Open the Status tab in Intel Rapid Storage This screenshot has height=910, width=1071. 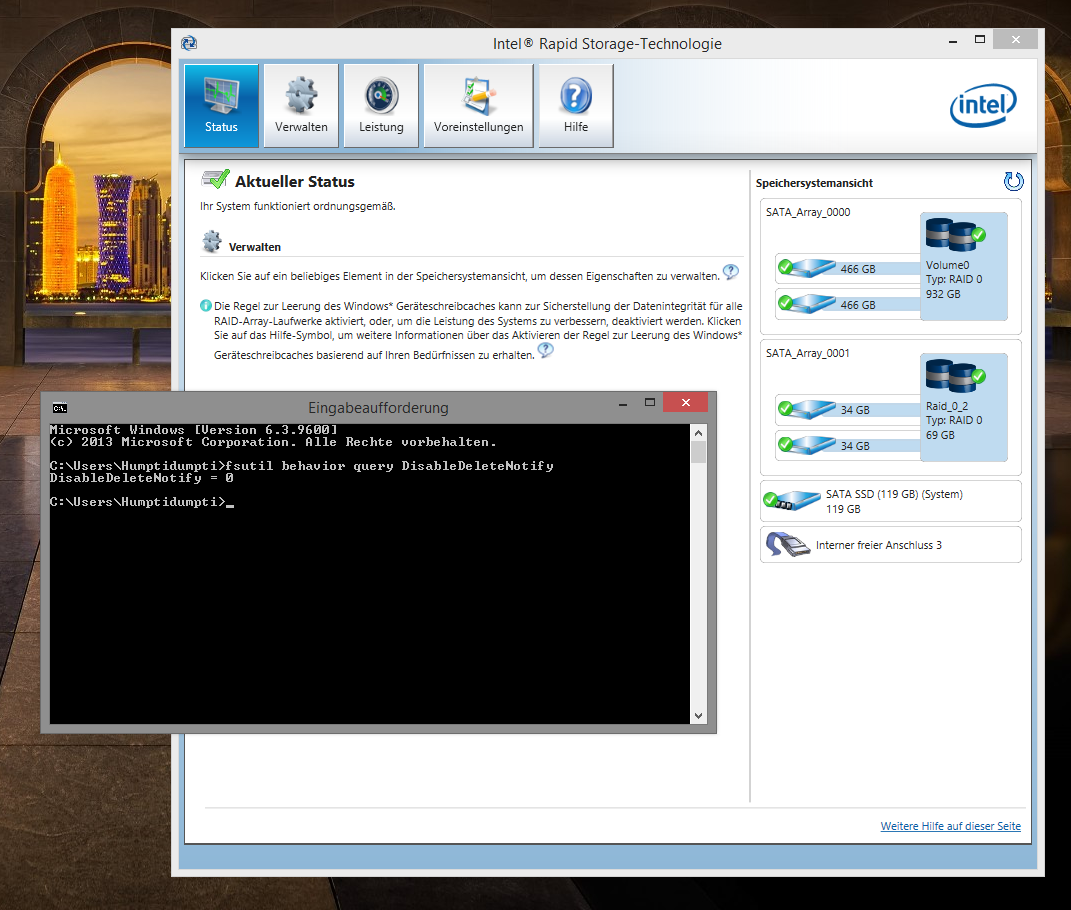[221, 106]
